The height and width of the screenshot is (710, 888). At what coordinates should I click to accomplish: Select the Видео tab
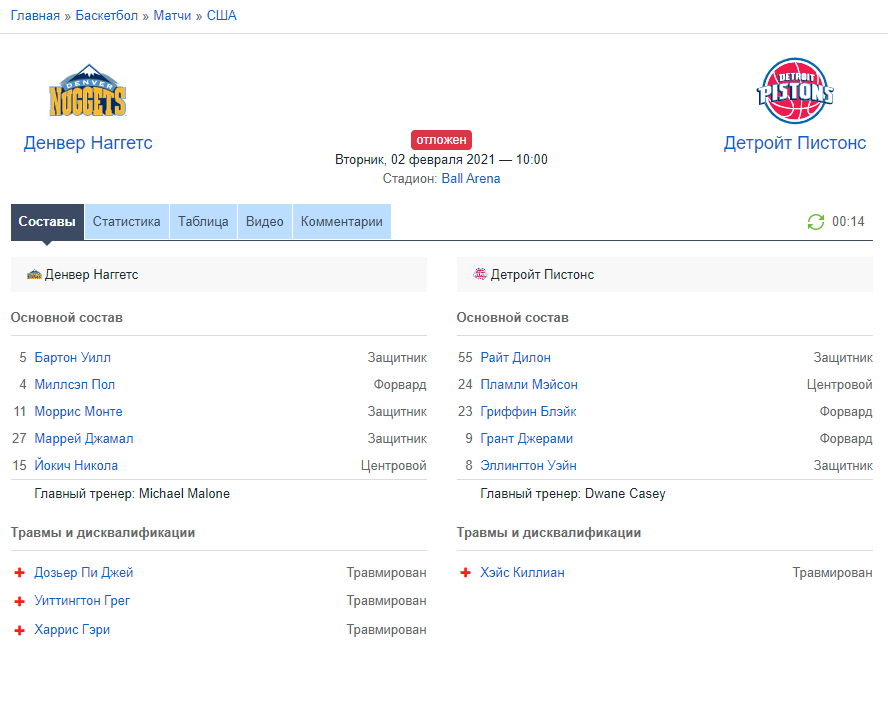click(x=265, y=222)
